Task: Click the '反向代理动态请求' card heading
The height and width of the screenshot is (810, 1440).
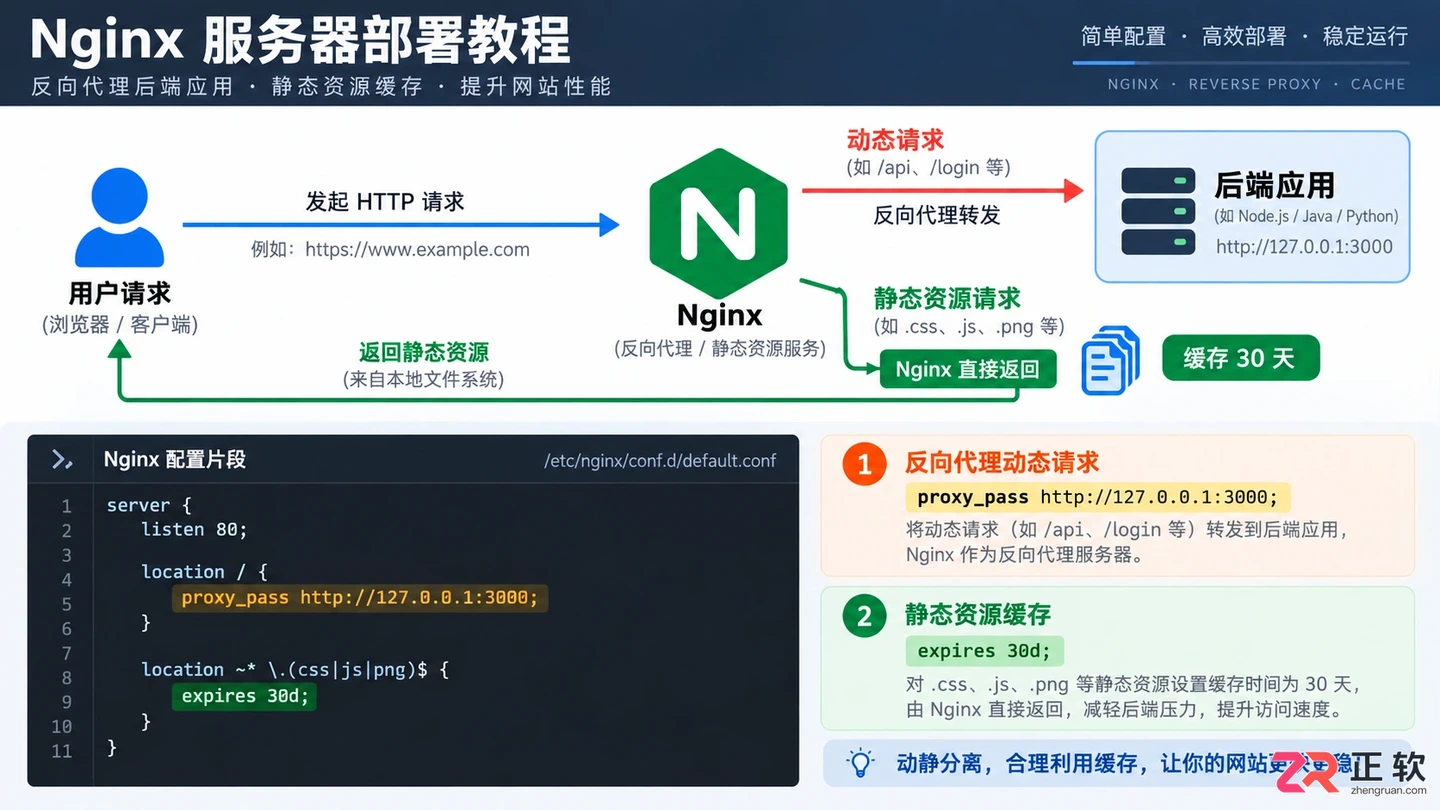Action: (1002, 463)
